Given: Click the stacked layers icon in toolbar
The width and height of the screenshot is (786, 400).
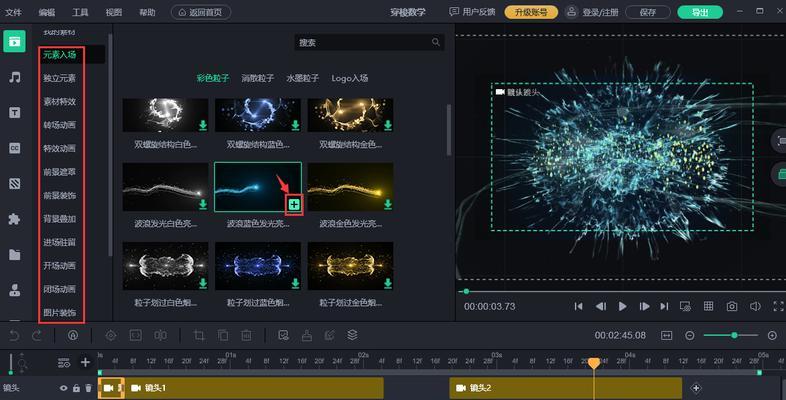Looking at the screenshot, I should pyautogui.click(x=352, y=335).
